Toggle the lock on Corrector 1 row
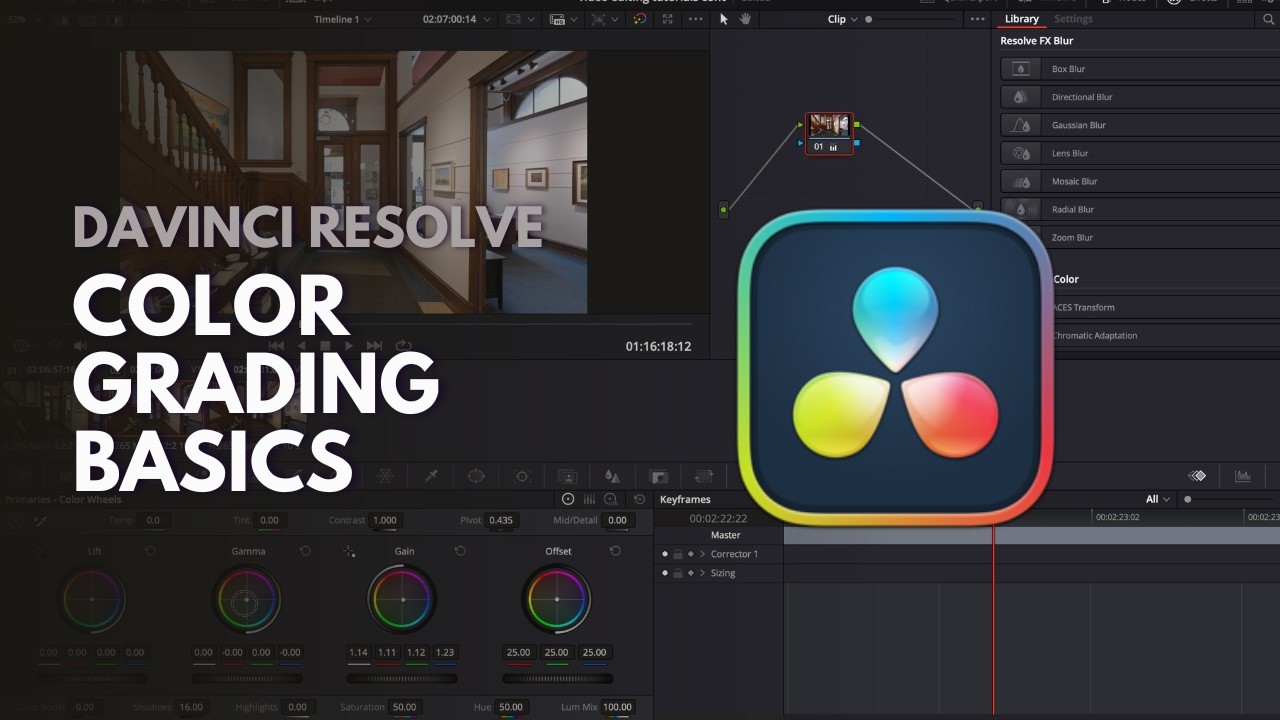1280x720 pixels. 677,554
